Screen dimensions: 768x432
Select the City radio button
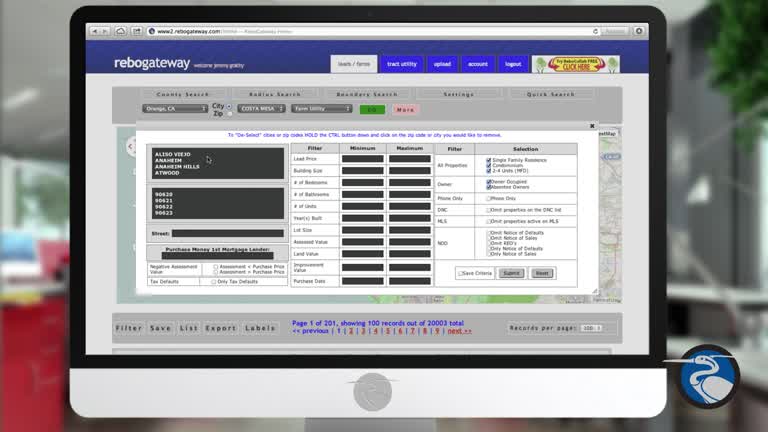(229, 106)
